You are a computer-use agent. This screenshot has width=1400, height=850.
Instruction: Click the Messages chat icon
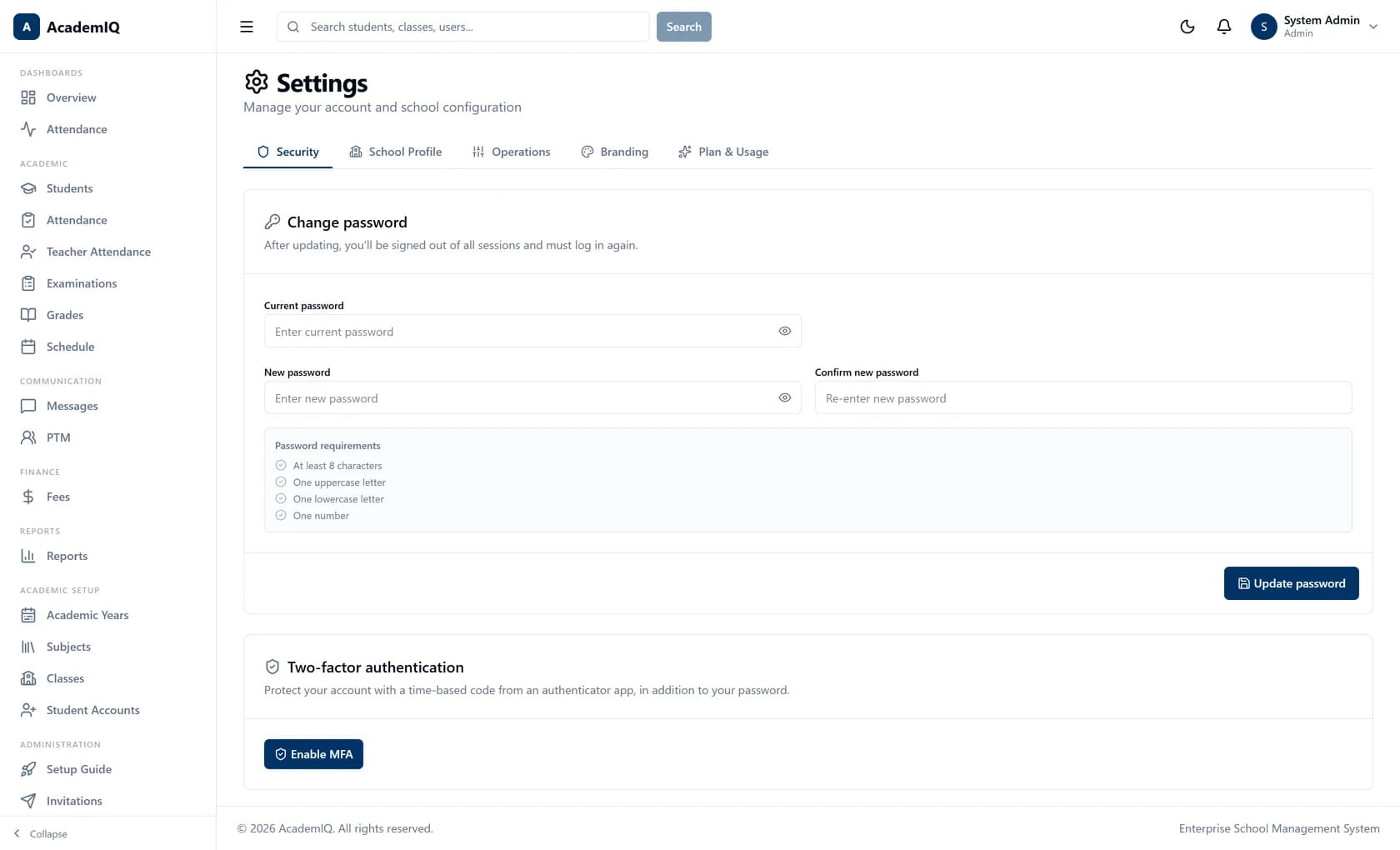pyautogui.click(x=28, y=406)
